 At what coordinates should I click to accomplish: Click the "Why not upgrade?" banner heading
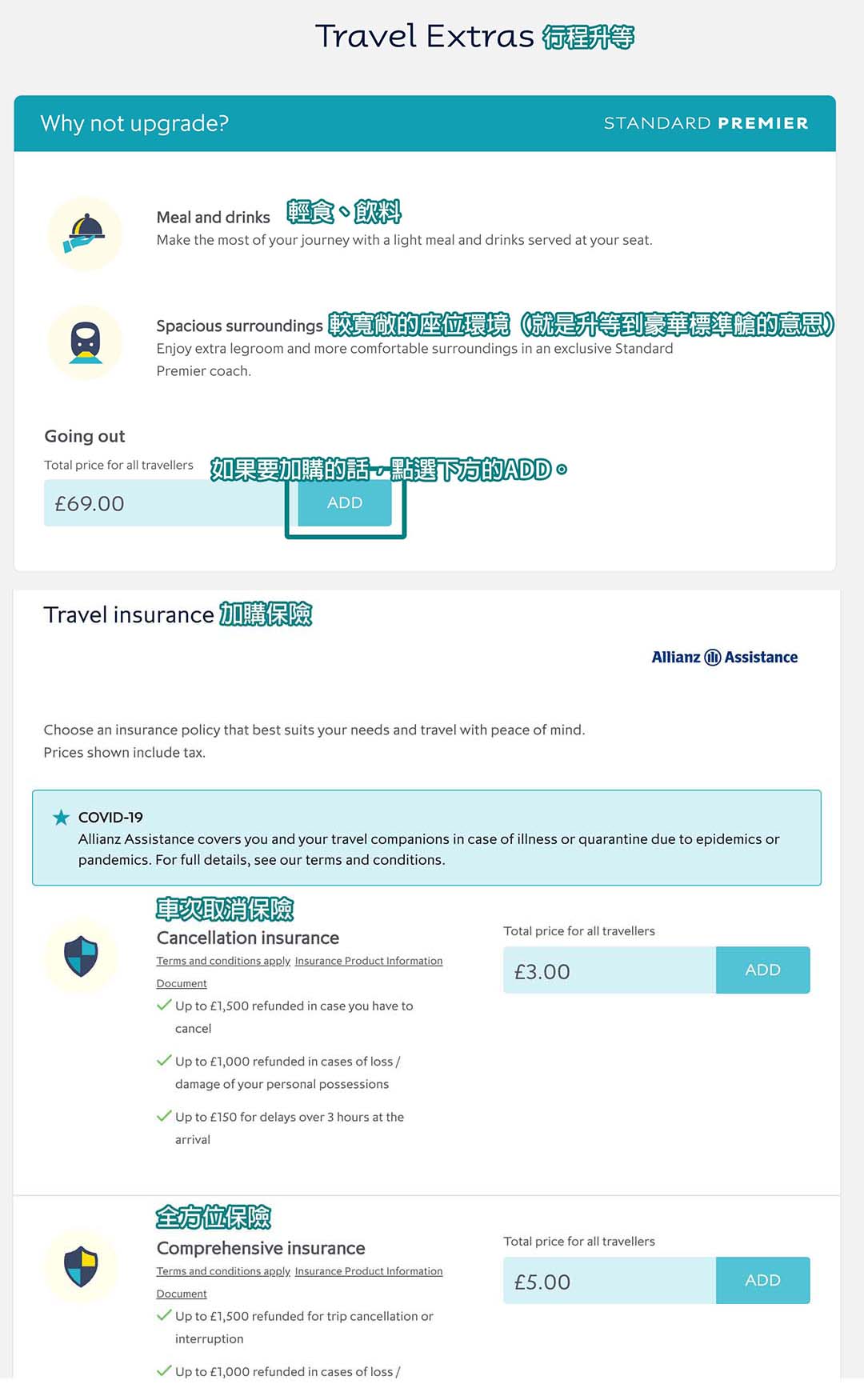pyautogui.click(x=134, y=123)
